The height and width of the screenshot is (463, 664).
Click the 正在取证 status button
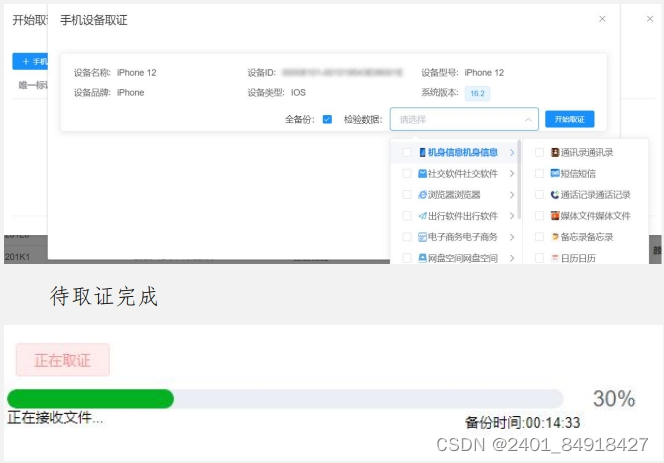pos(63,360)
